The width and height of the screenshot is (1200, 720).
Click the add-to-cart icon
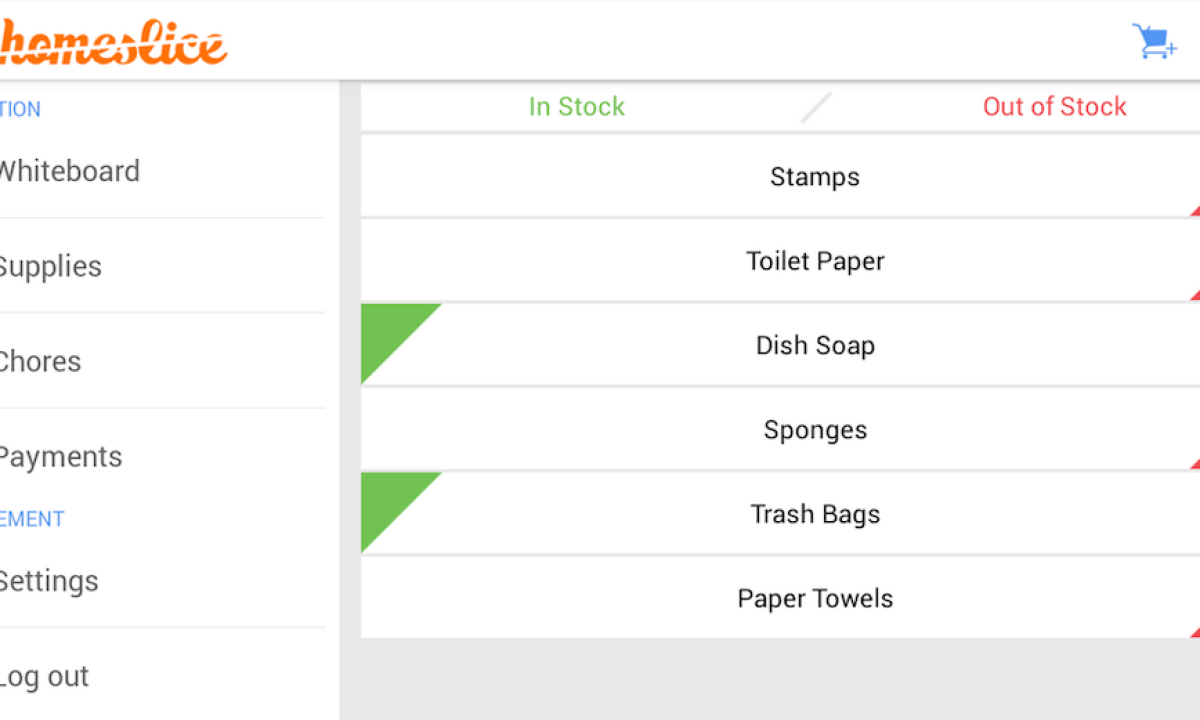click(1153, 41)
